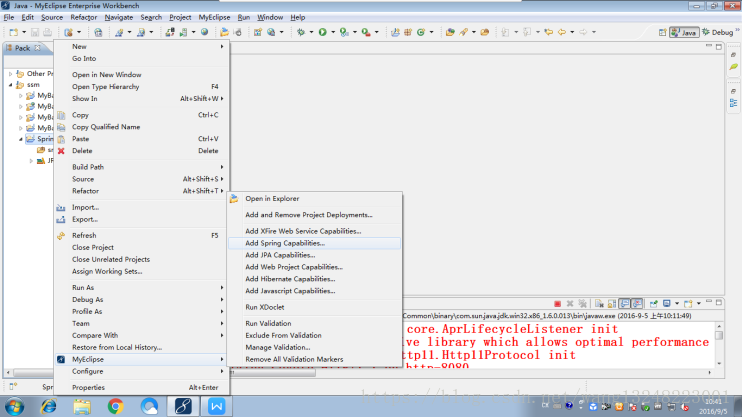Choose Close Project

coord(142,248)
